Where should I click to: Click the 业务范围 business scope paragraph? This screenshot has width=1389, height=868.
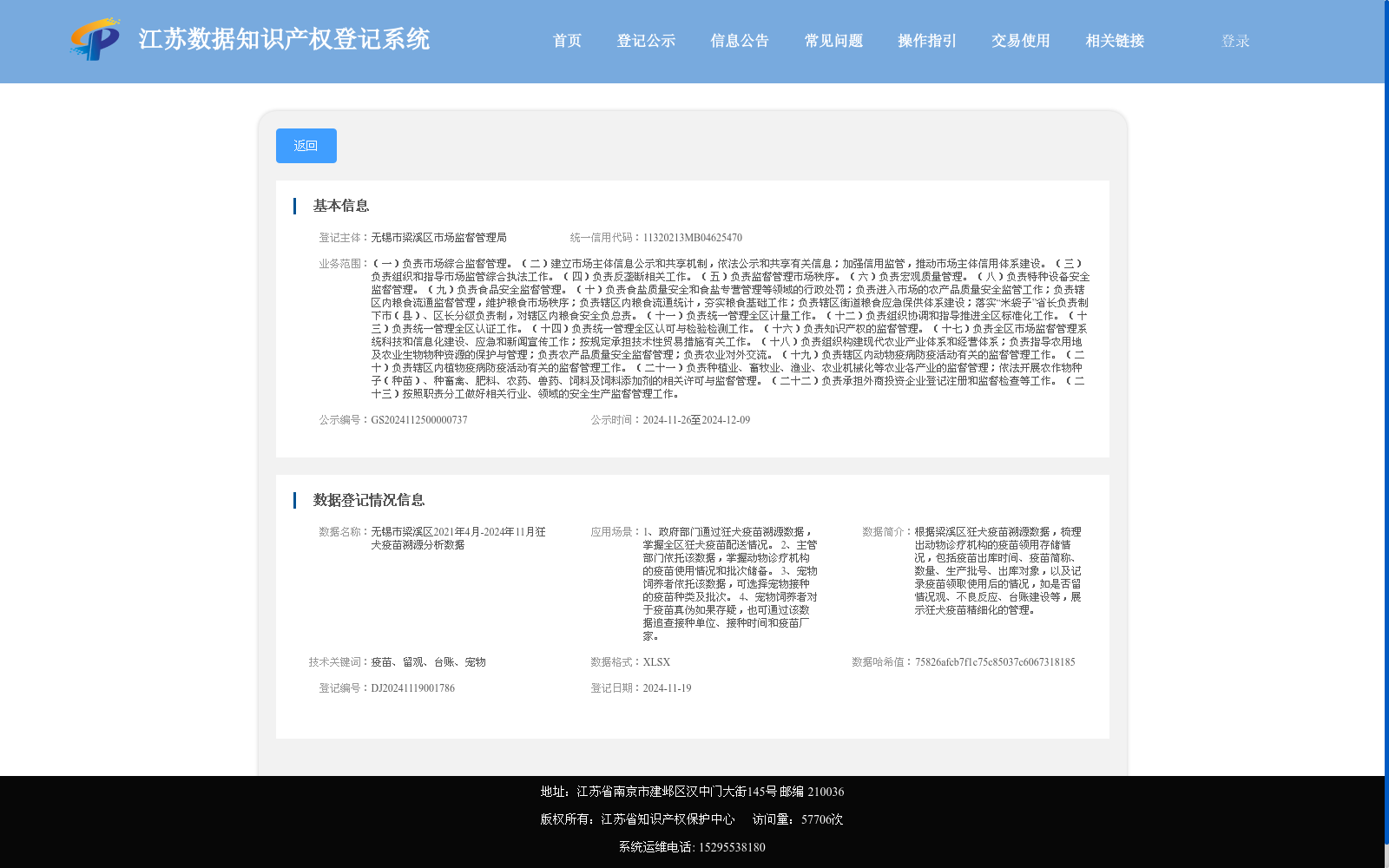click(x=730, y=329)
